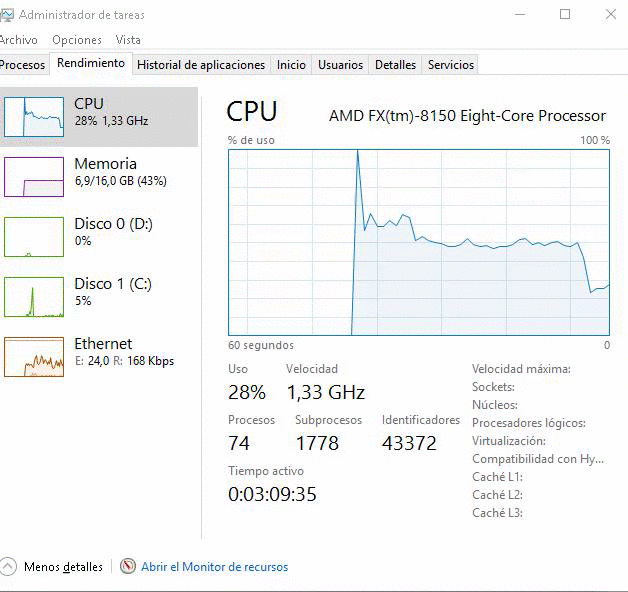Select the Ethernet network graph thumbnail

(34, 356)
